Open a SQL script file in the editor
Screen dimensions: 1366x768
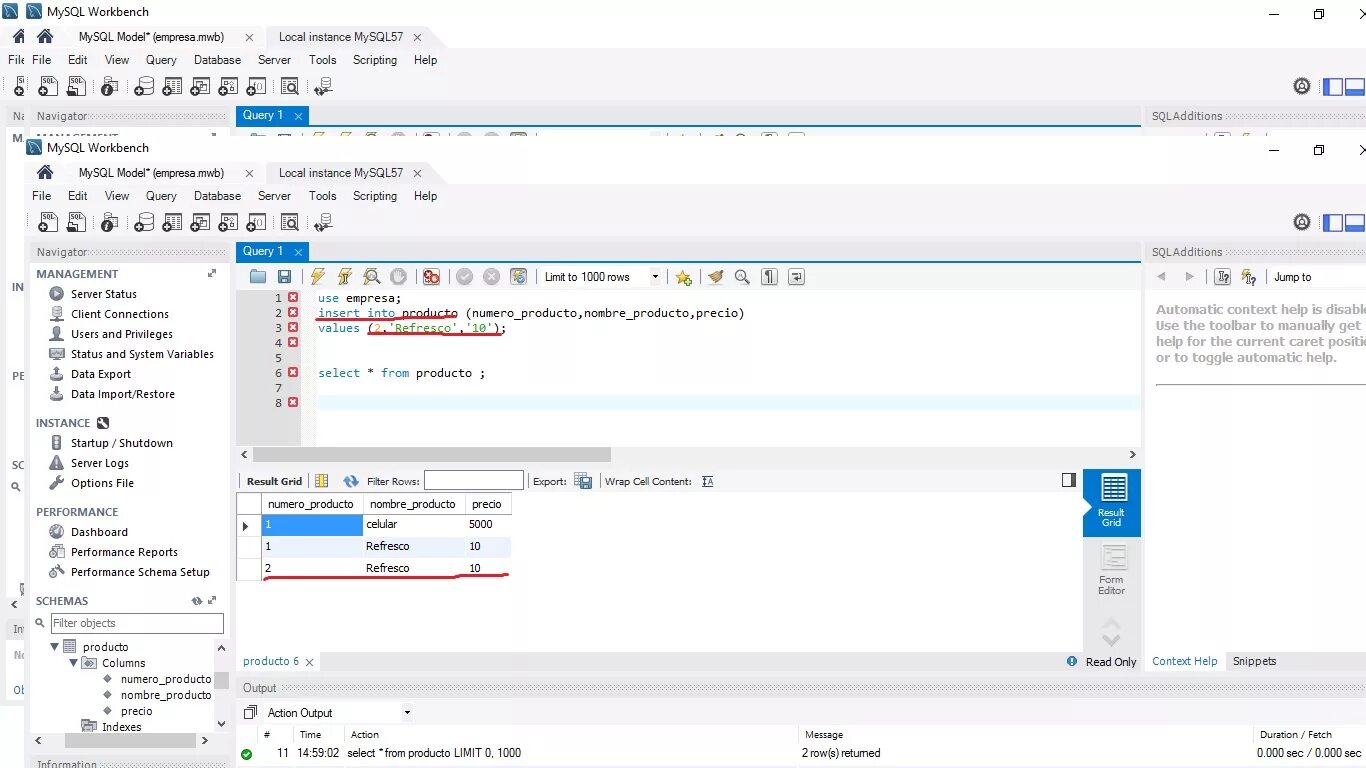(x=258, y=277)
